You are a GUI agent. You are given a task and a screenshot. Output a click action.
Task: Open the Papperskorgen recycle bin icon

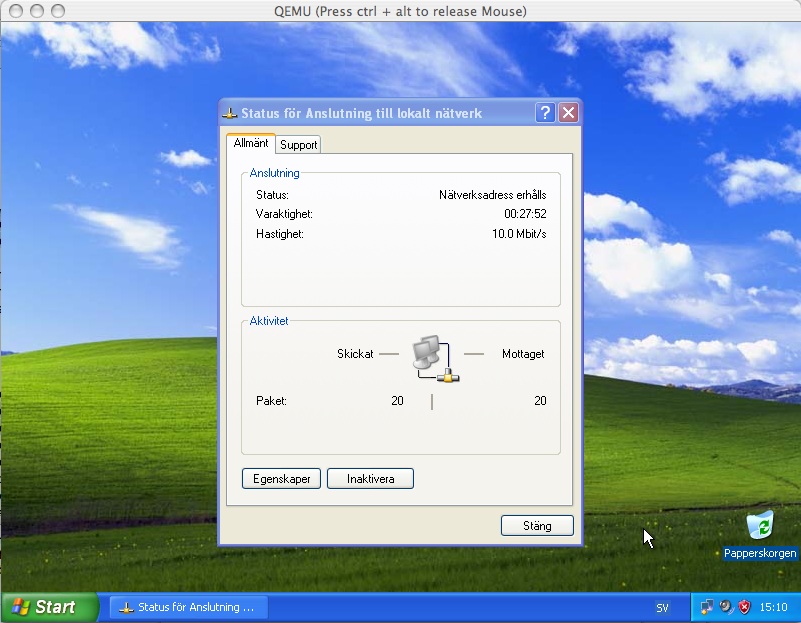[760, 525]
